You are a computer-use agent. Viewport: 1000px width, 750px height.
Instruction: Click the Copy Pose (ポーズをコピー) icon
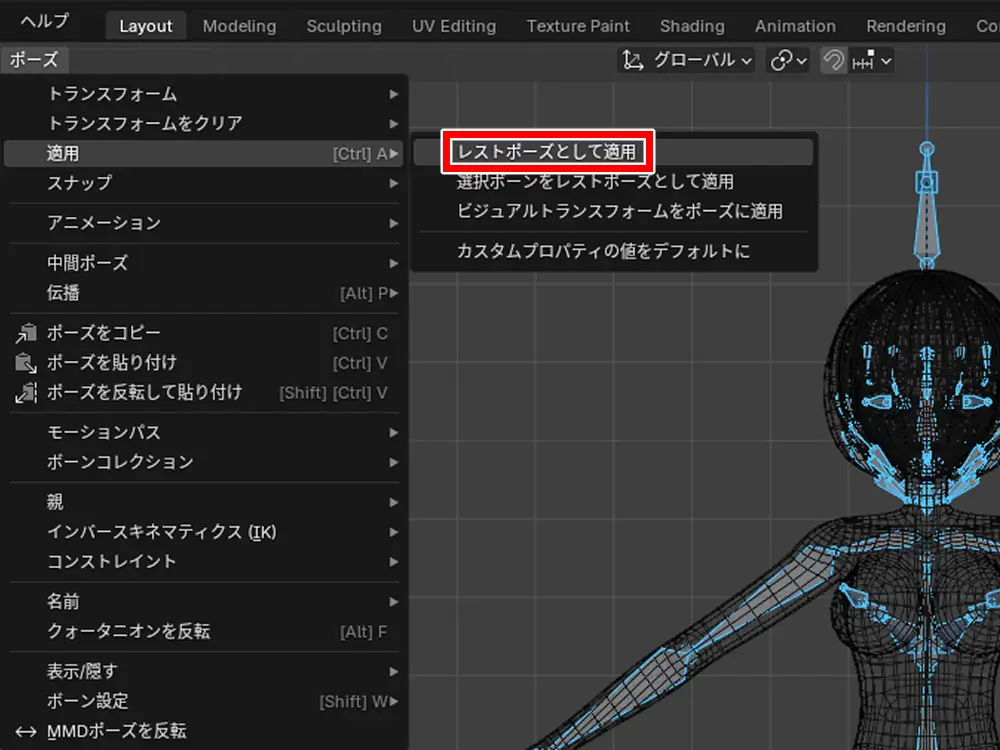26,333
